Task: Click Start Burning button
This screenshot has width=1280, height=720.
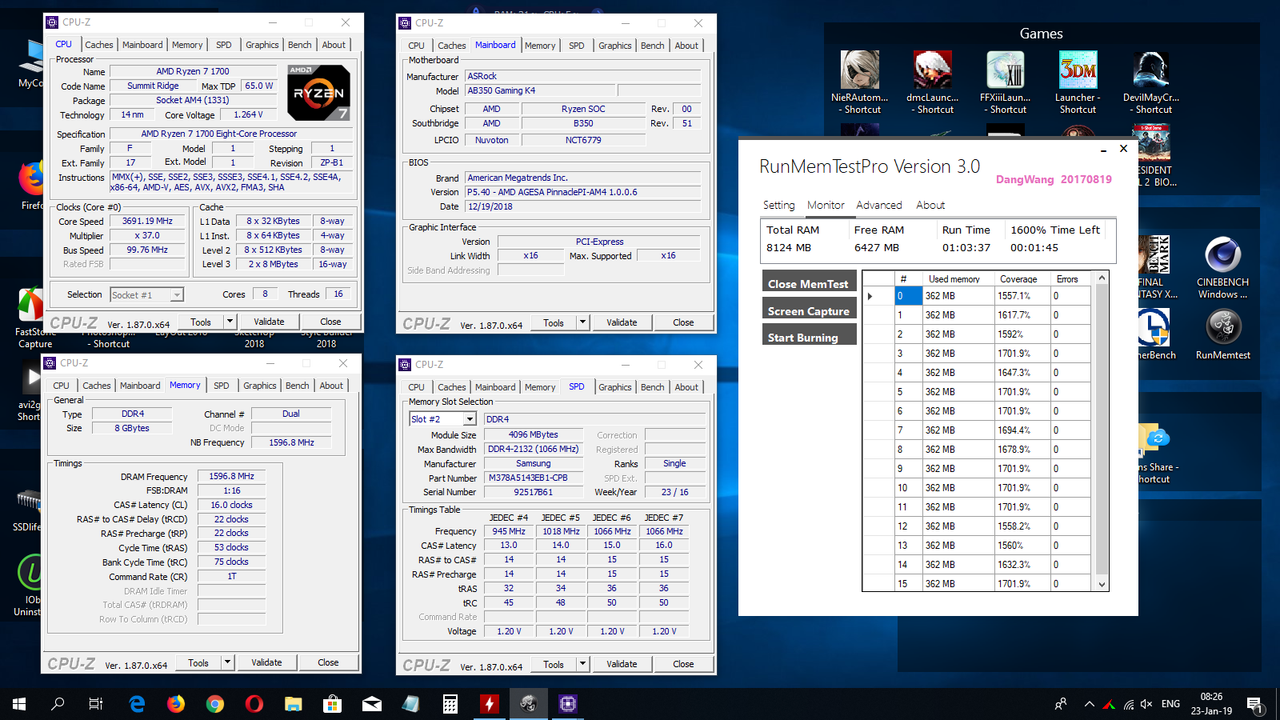Action: 809,337
